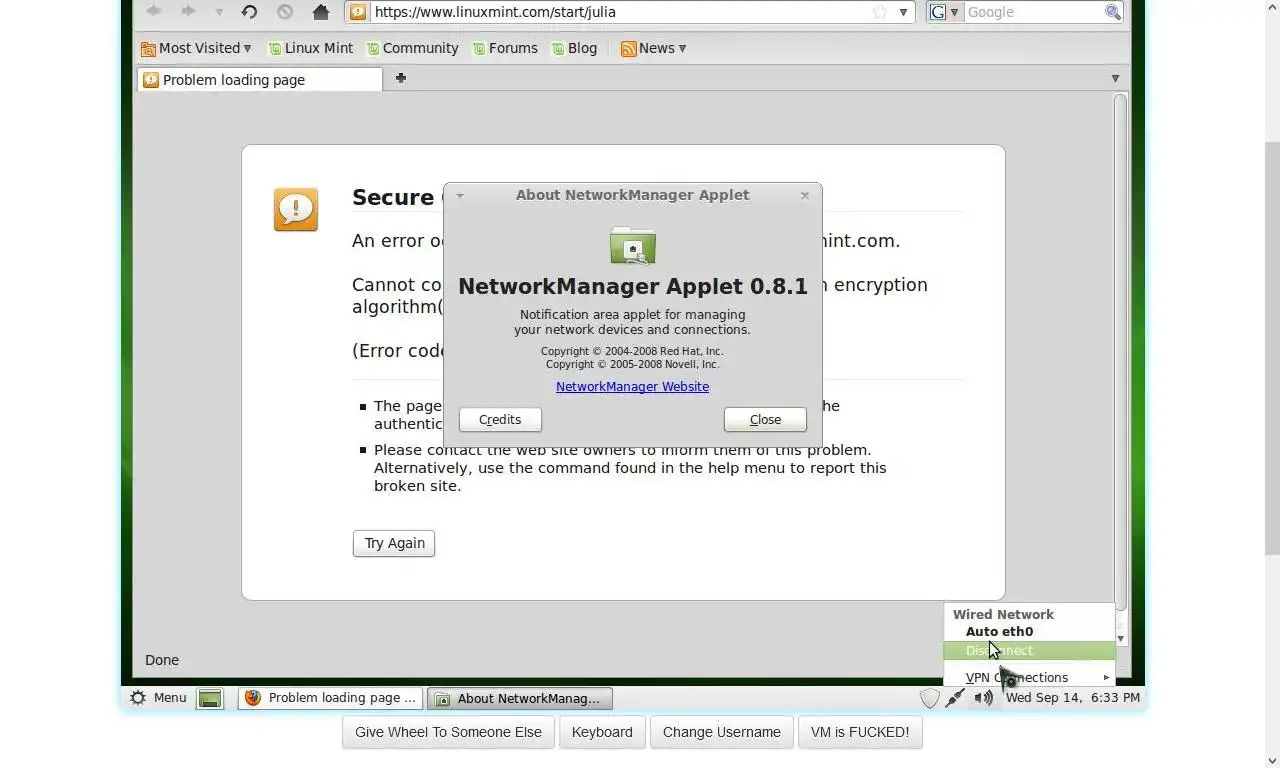Open a new tab with plus icon

pos(401,78)
